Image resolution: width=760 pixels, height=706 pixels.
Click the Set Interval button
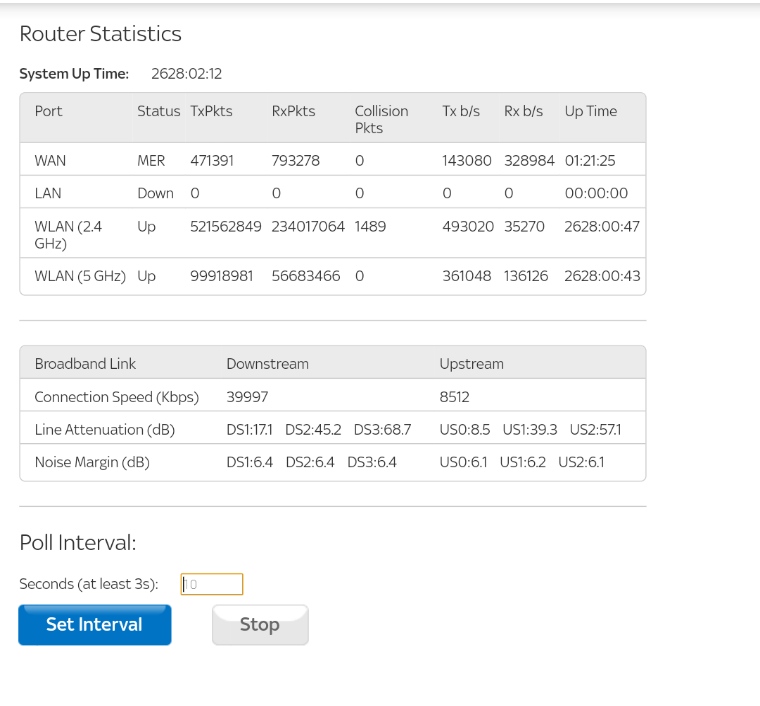pyautogui.click(x=94, y=624)
